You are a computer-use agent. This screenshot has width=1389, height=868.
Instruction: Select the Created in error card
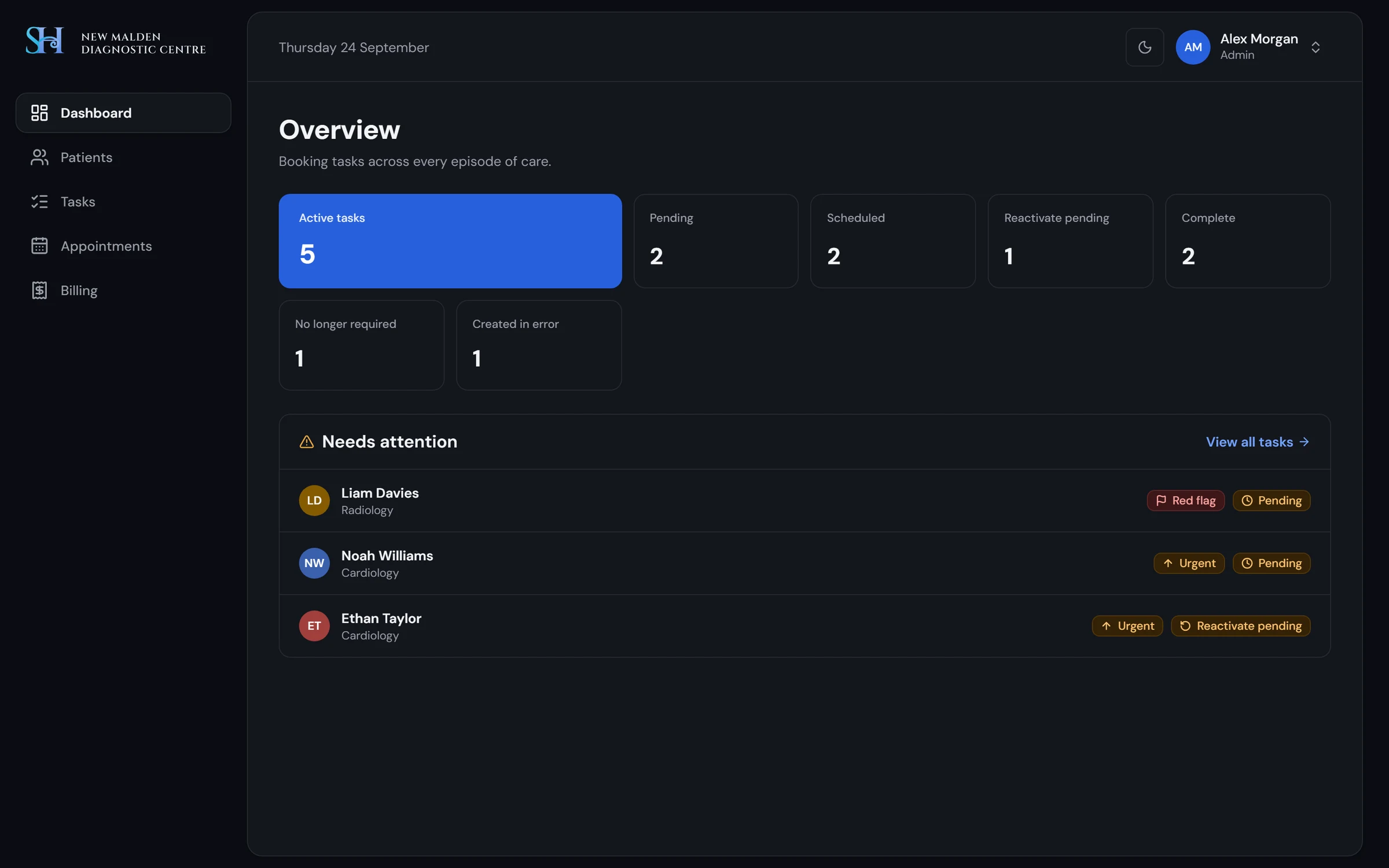click(x=538, y=345)
